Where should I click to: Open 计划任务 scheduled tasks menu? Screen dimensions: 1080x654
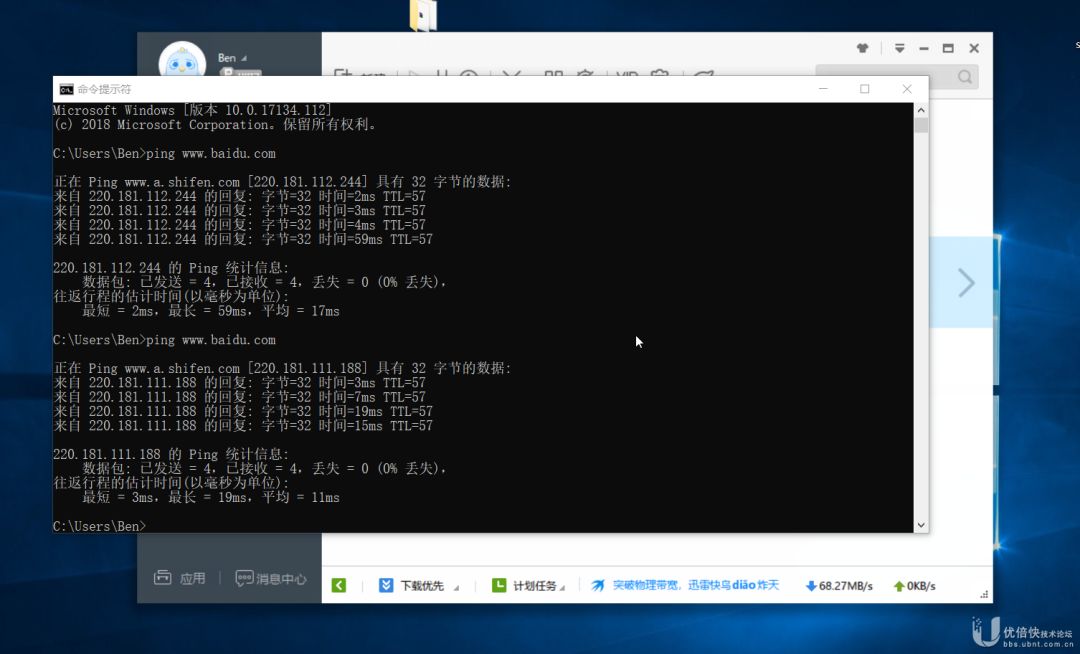(528, 585)
